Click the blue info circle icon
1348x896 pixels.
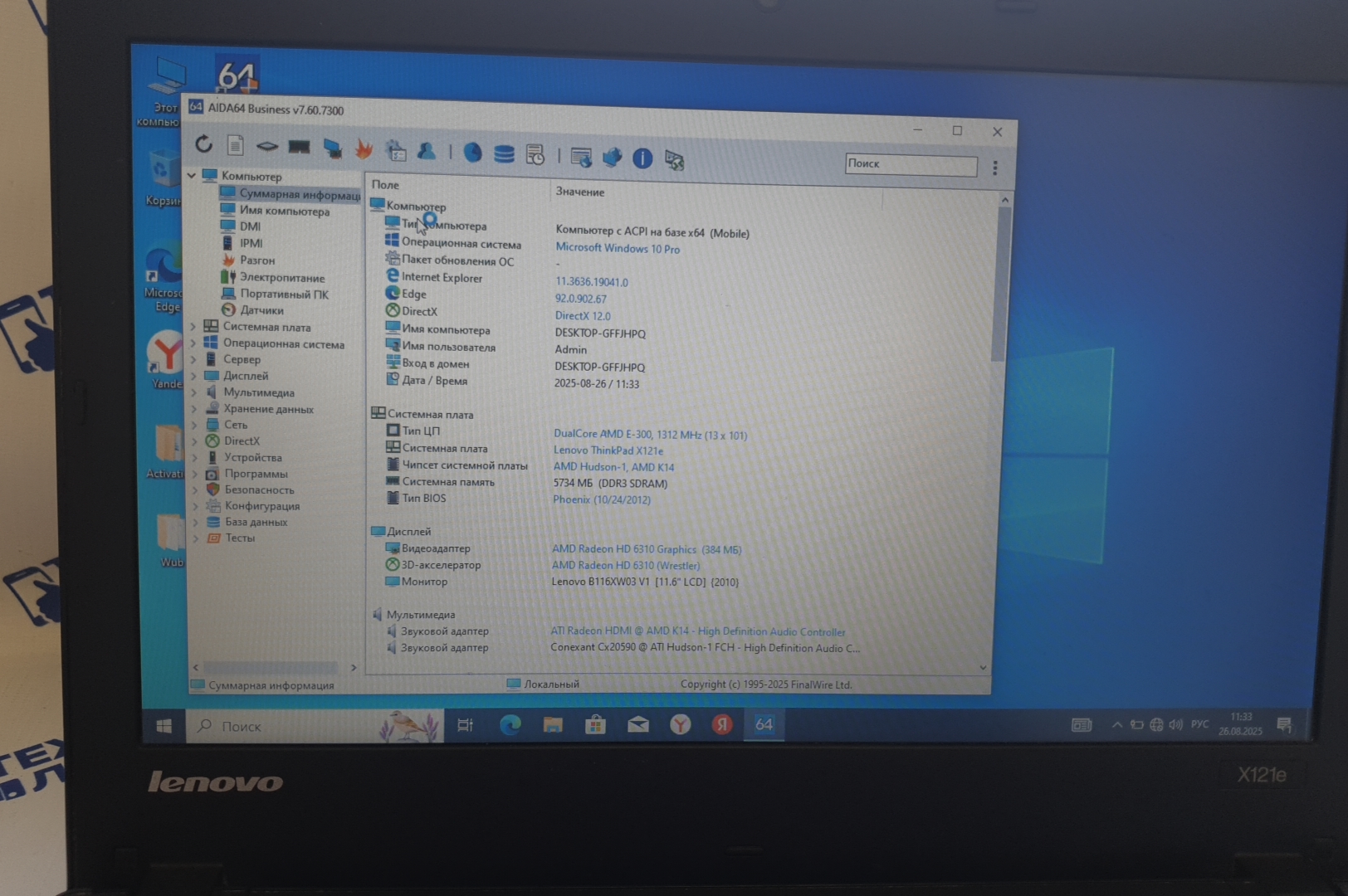pyautogui.click(x=642, y=158)
